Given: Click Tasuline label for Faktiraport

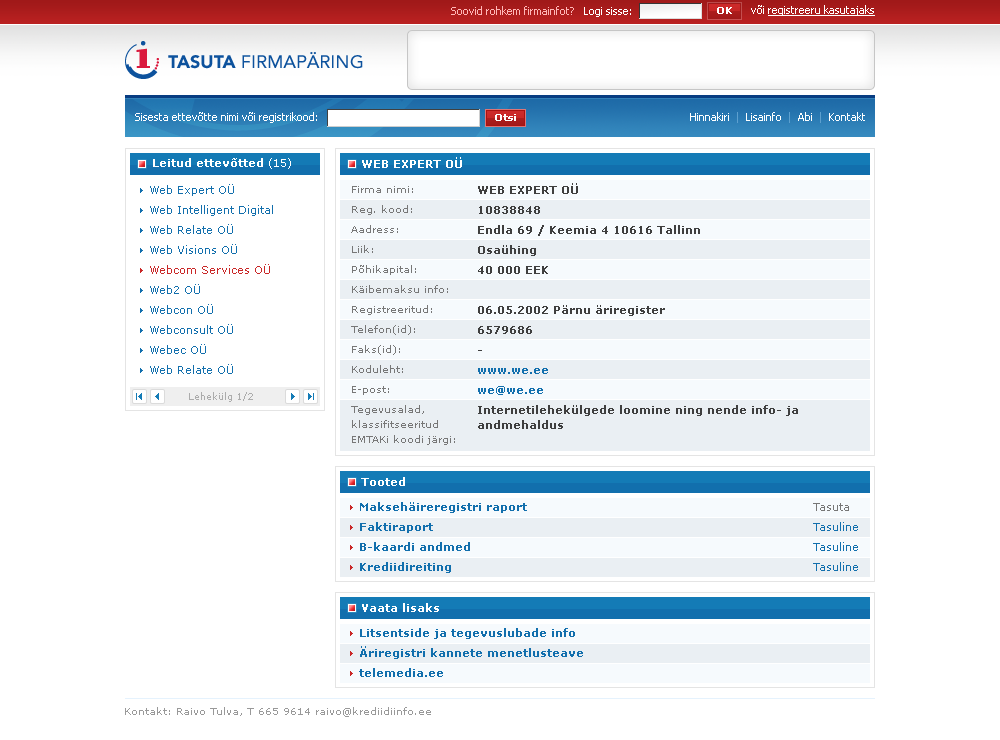Looking at the screenshot, I should 835,527.
